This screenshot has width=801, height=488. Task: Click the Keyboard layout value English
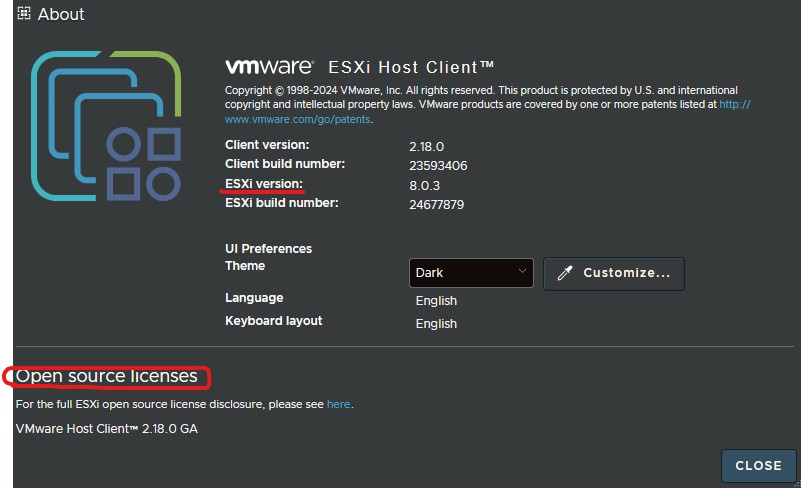point(436,323)
